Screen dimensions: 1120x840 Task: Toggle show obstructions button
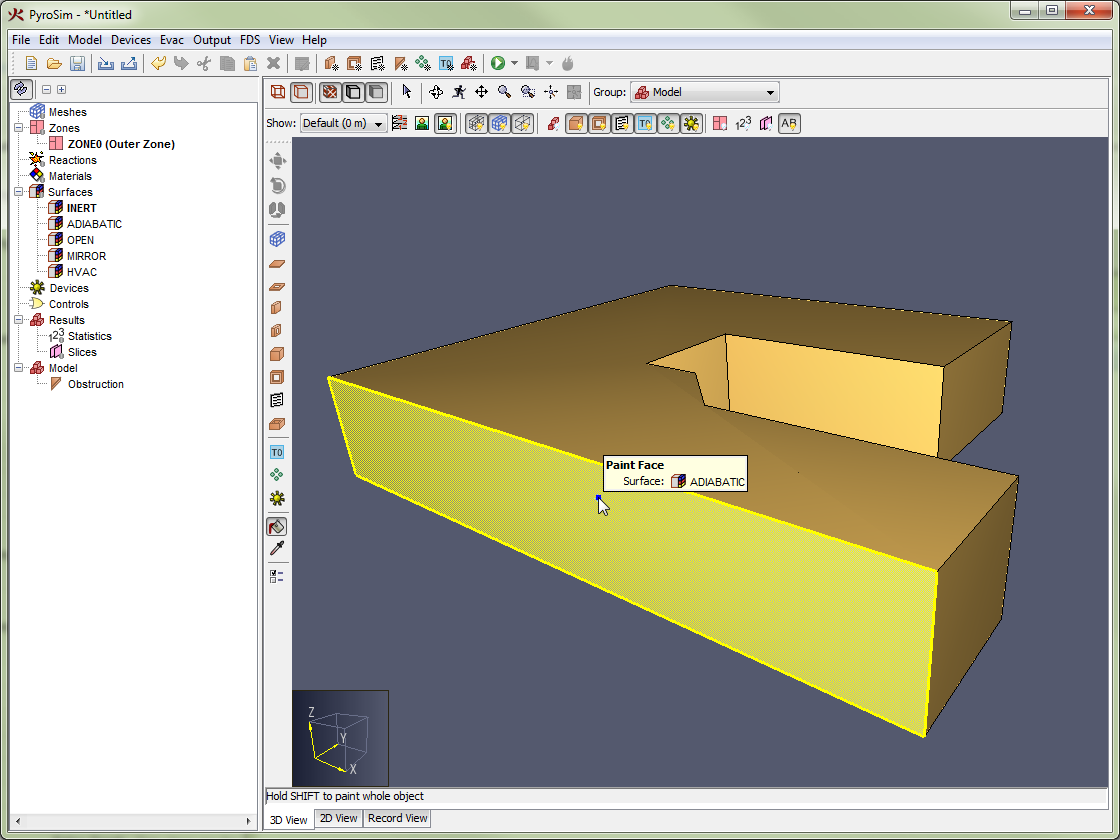[x=576, y=124]
